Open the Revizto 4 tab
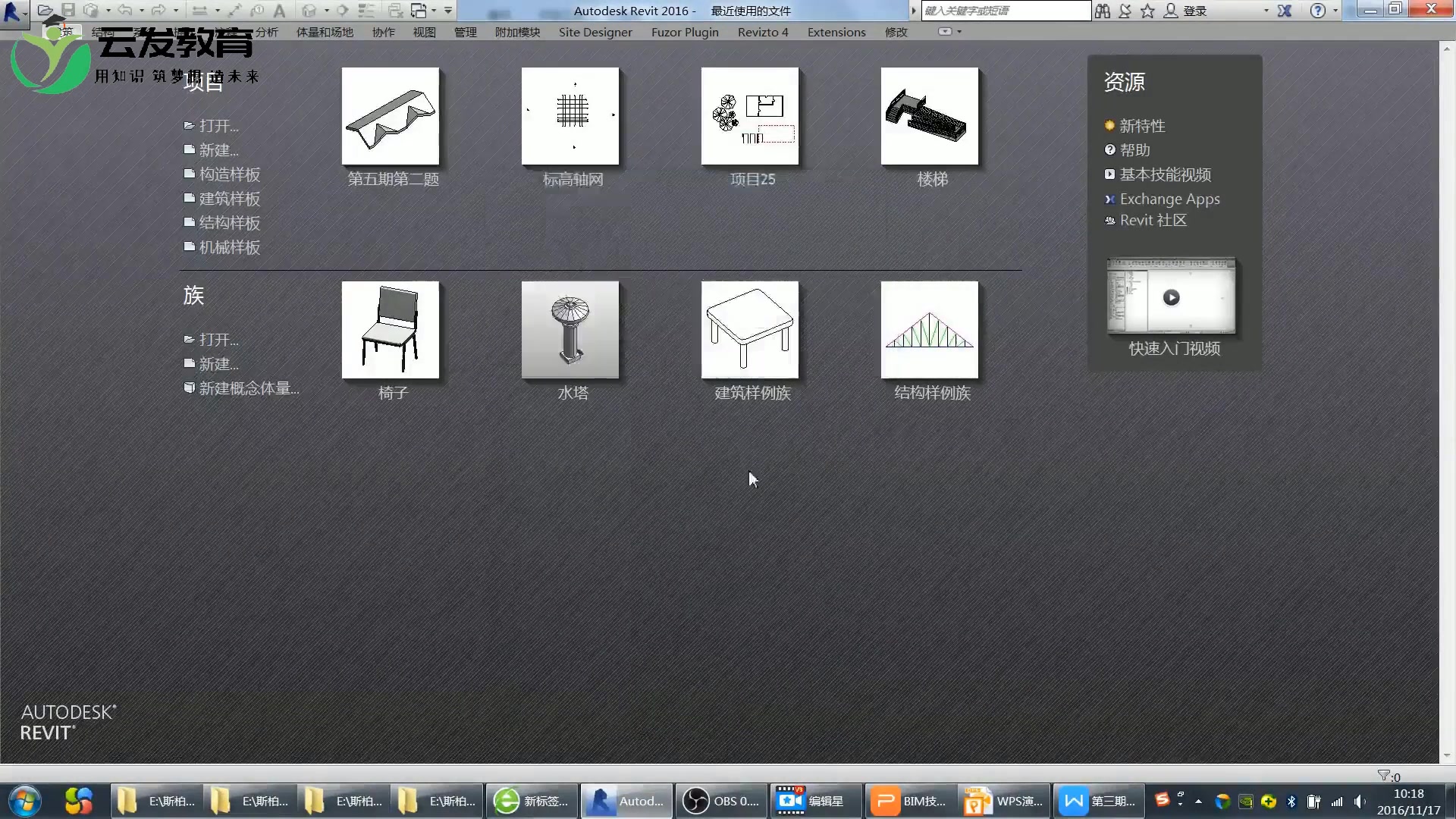This screenshot has width=1456, height=819. pos(763,32)
